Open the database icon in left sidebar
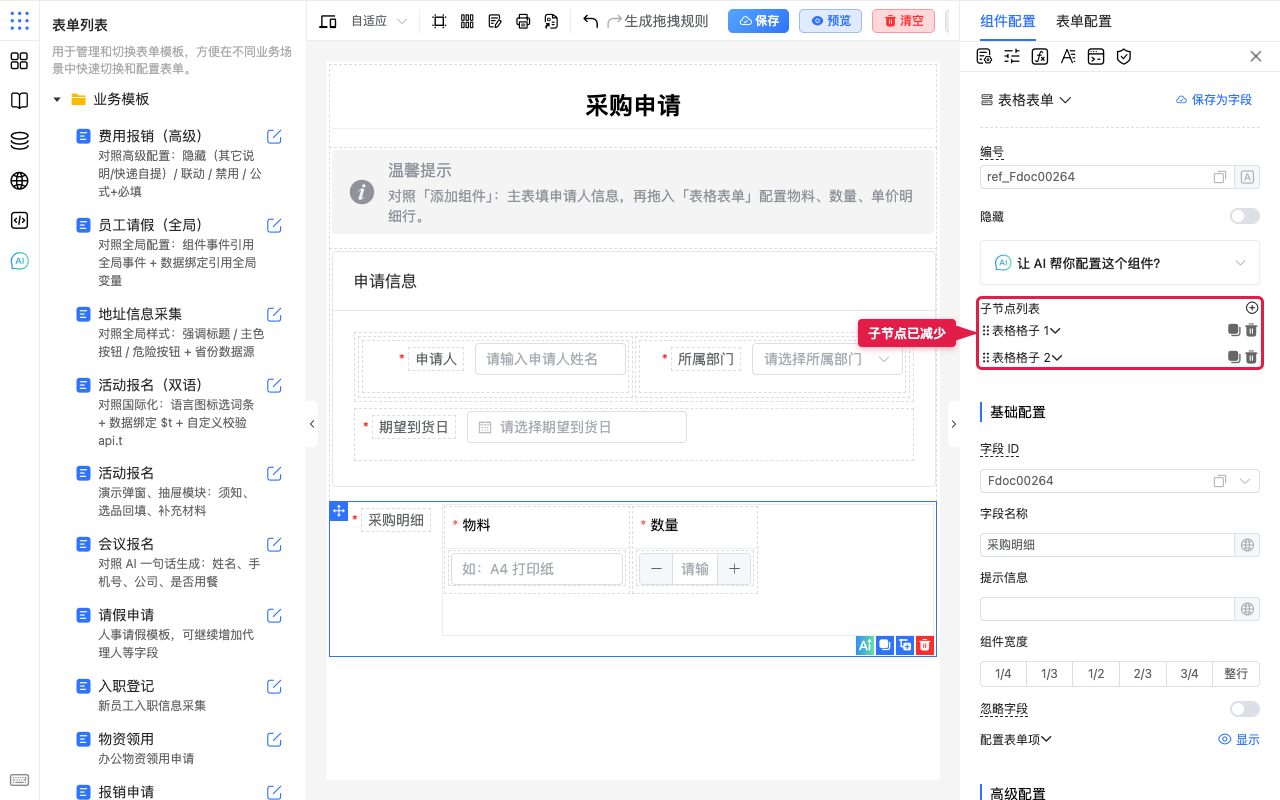Image resolution: width=1280 pixels, height=800 pixels. [x=19, y=141]
